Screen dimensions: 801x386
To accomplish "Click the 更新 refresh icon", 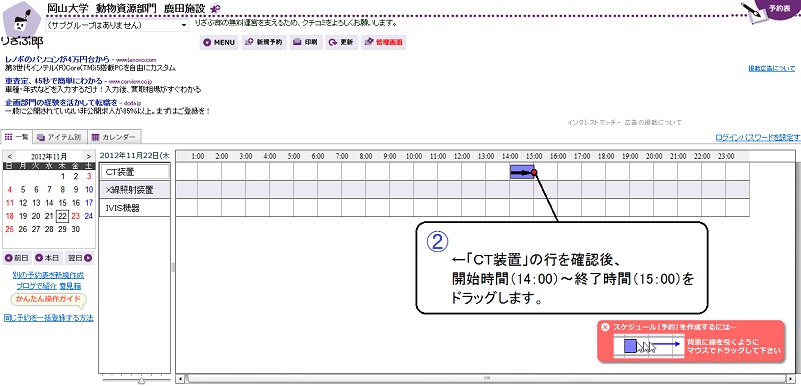I will pyautogui.click(x=341, y=42).
